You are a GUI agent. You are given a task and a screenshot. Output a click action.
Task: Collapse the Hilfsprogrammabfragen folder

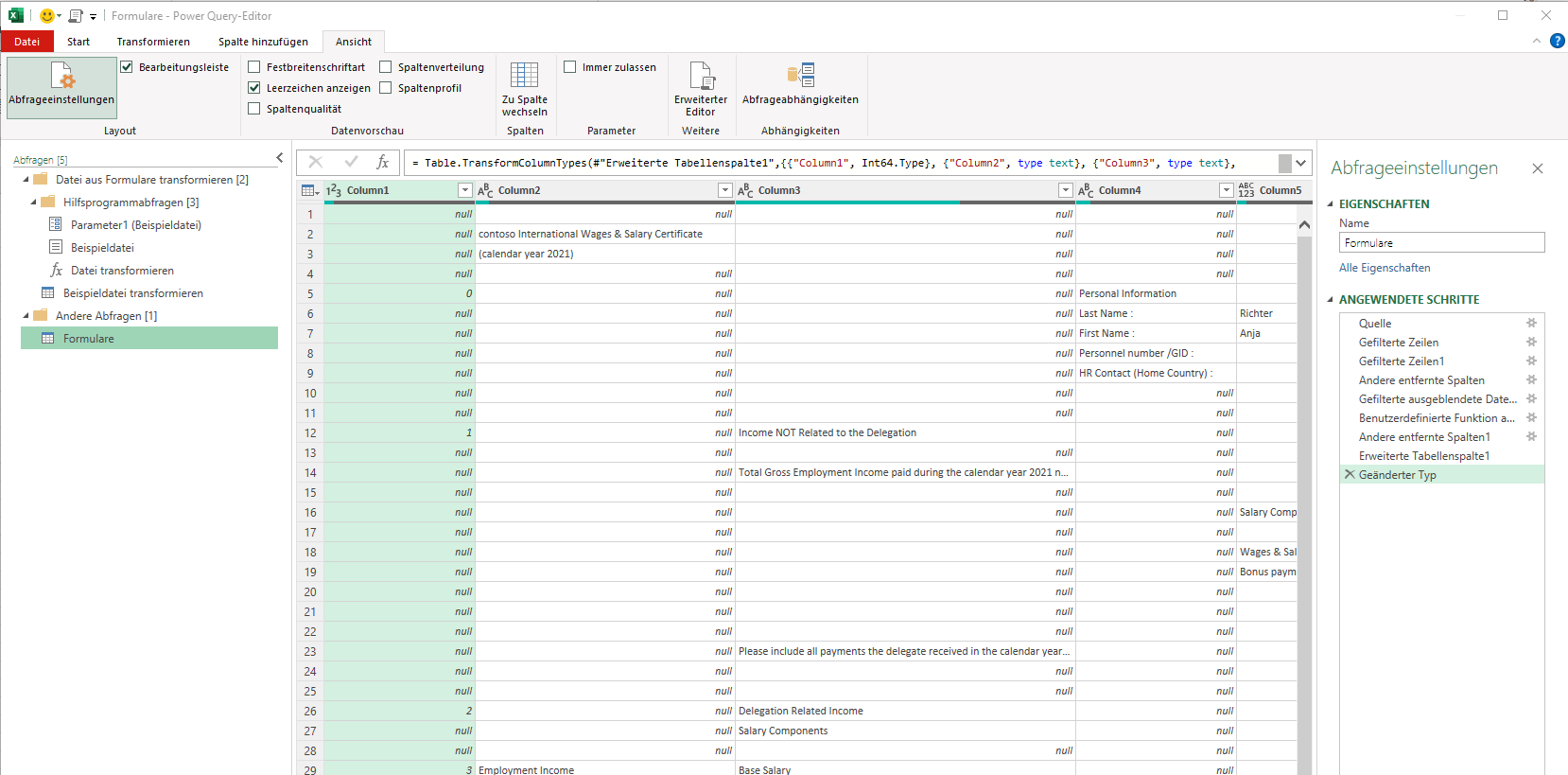34,203
